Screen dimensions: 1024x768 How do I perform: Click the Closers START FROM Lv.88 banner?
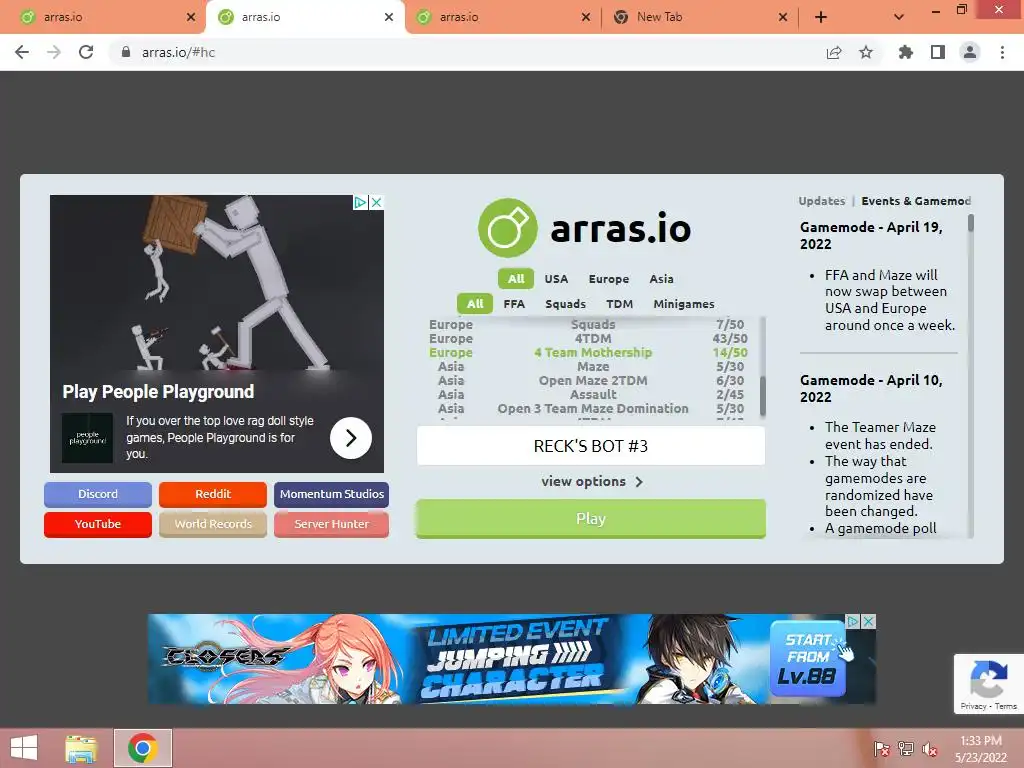tap(807, 660)
